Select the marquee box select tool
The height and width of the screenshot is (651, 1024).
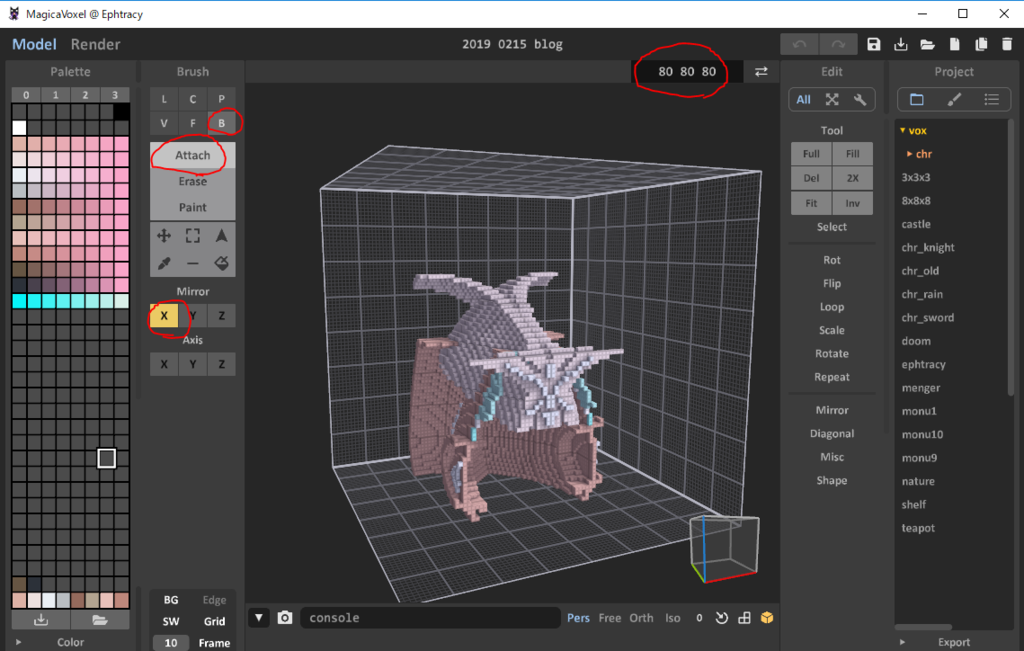[193, 236]
